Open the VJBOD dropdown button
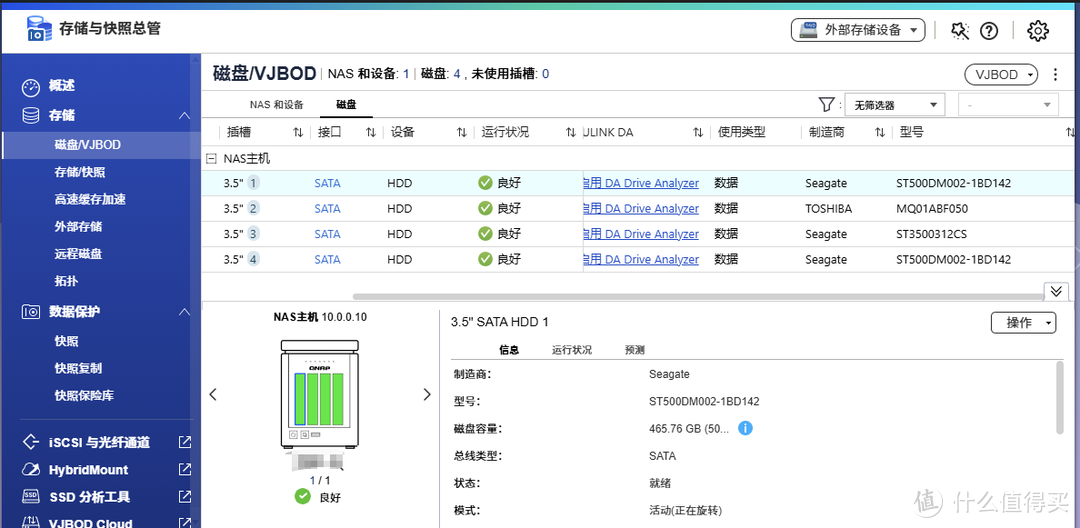This screenshot has height=528, width=1080. 1000,74
